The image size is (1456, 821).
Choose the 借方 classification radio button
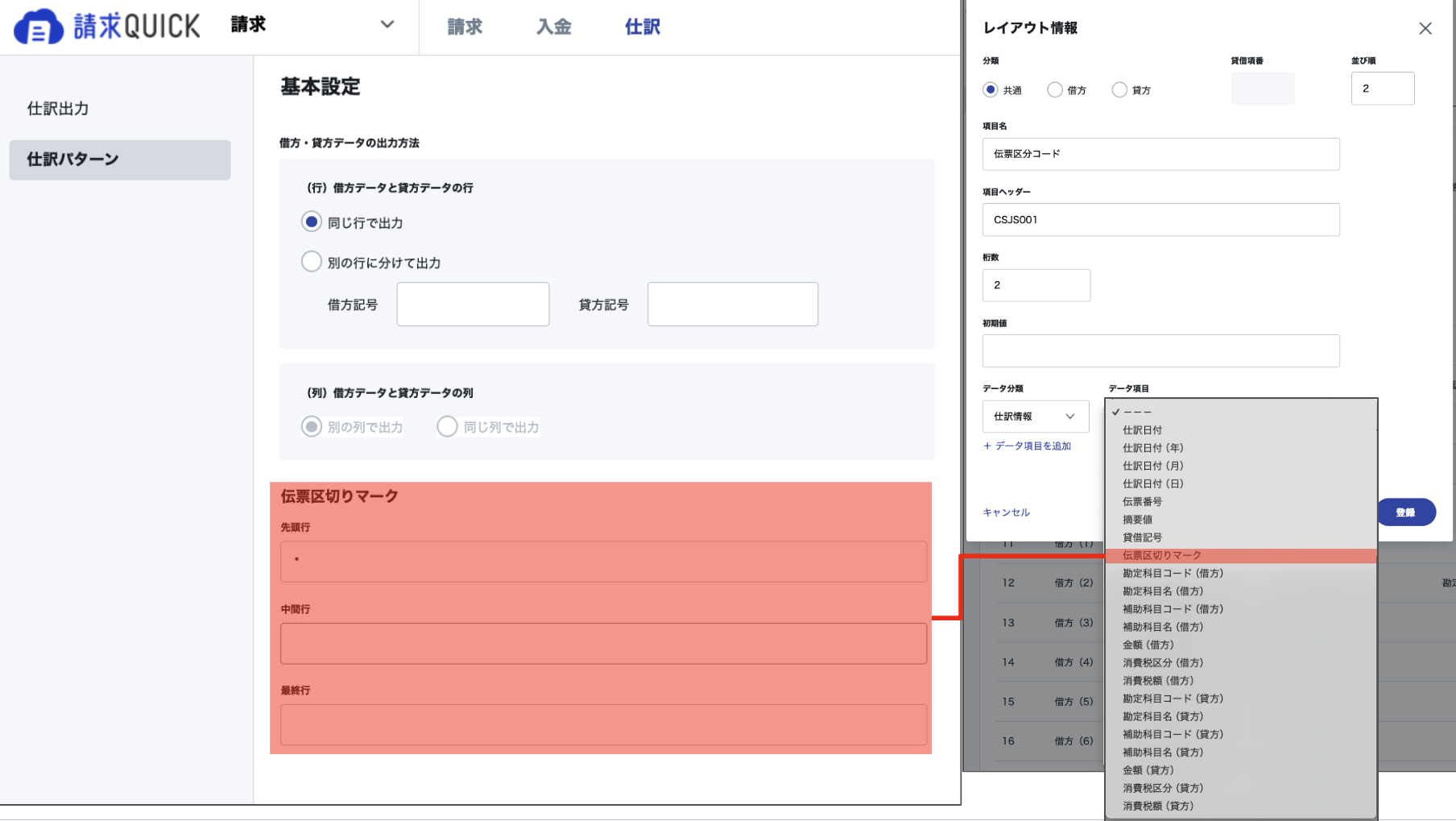click(1054, 89)
